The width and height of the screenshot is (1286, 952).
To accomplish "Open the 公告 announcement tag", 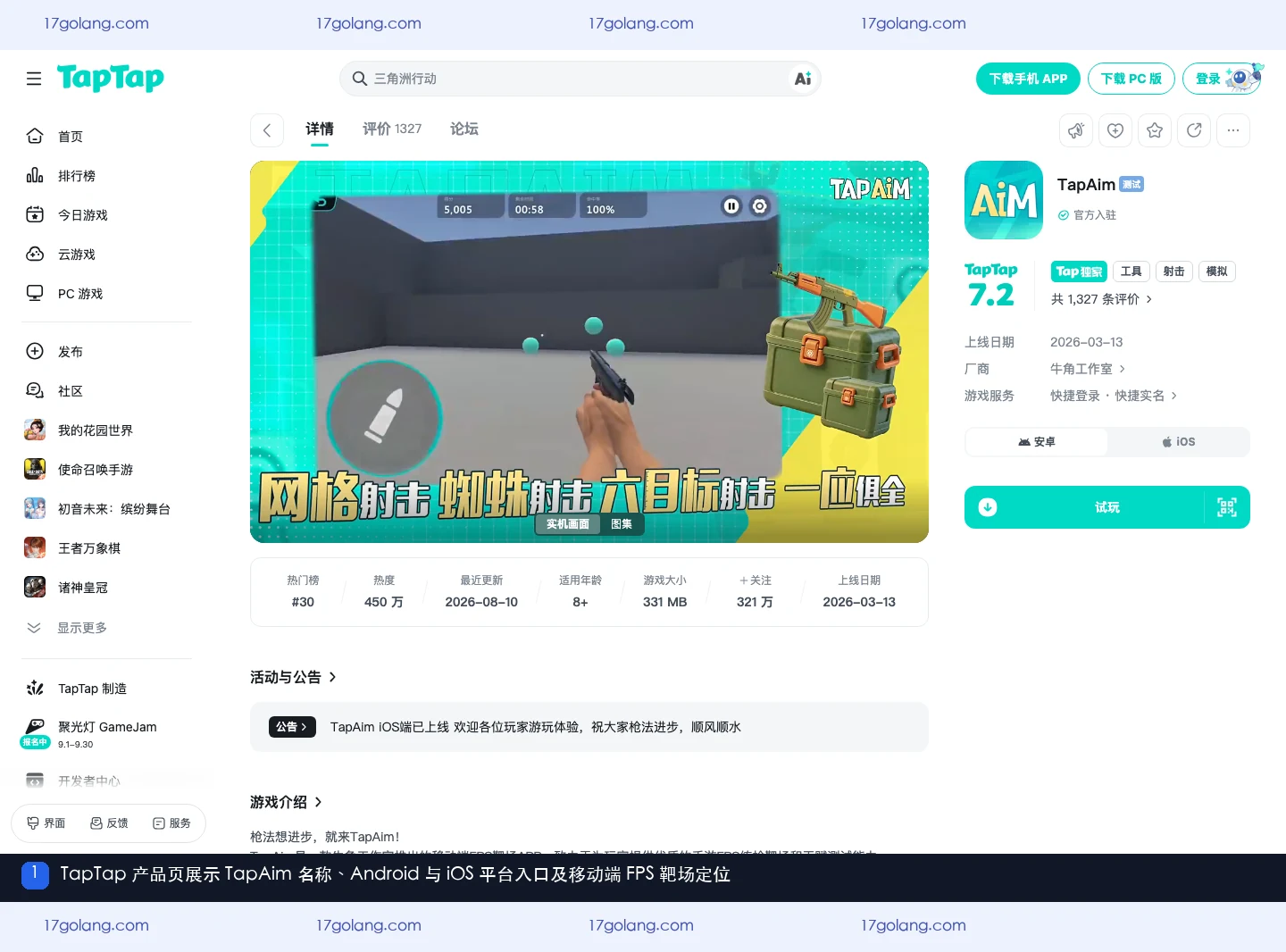I will [291, 727].
